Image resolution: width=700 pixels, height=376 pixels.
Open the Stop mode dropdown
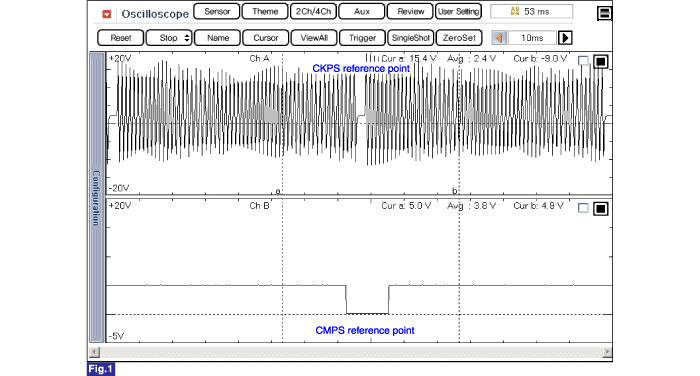[x=169, y=38]
